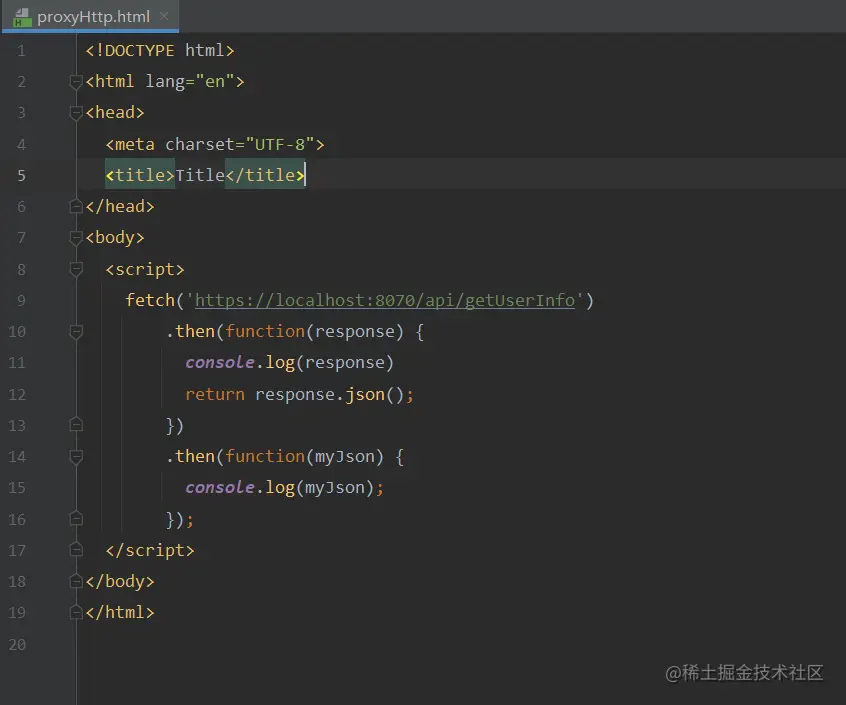Click the fold end marker on line 13
Image resolution: width=846 pixels, height=705 pixels.
(x=76, y=425)
